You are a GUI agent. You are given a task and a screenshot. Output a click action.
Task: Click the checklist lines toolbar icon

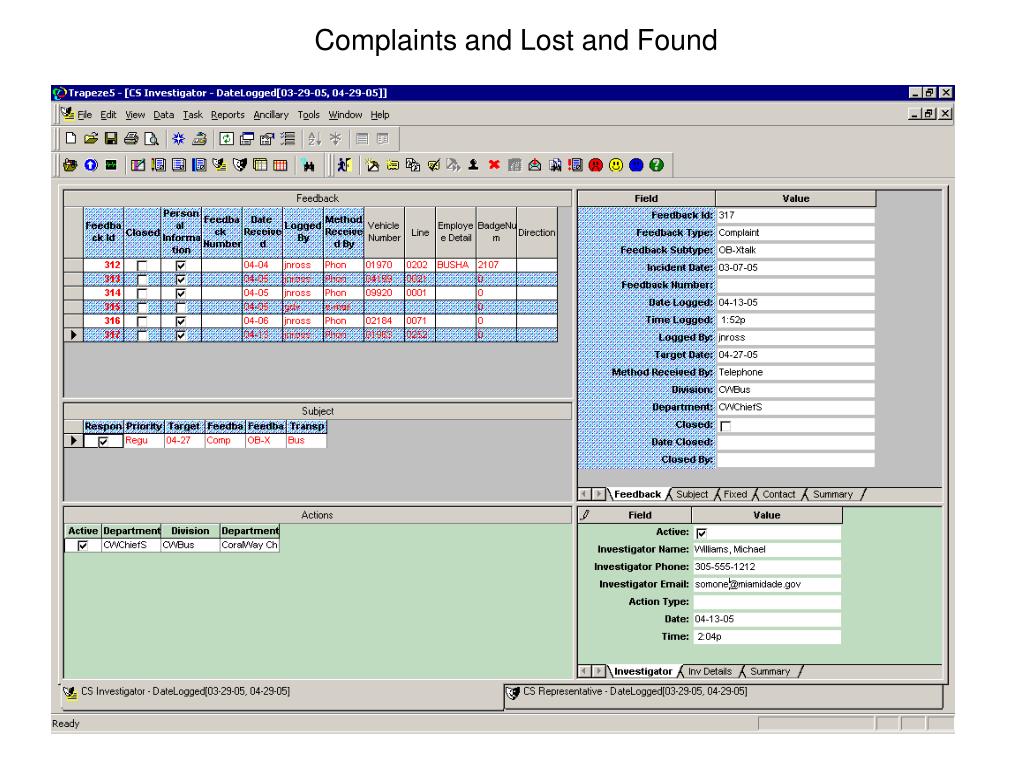click(x=288, y=138)
